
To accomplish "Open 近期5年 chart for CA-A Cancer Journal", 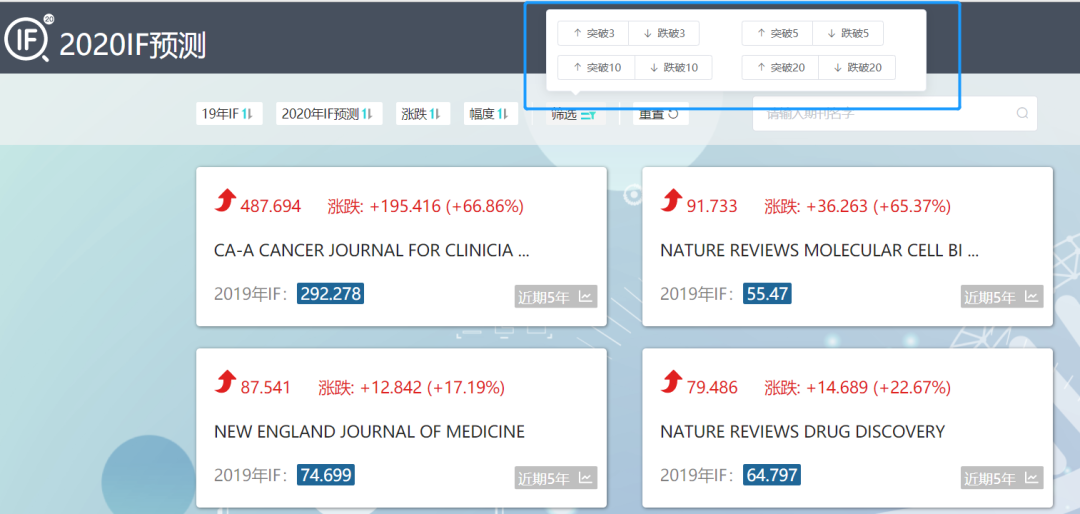I will coord(556,297).
